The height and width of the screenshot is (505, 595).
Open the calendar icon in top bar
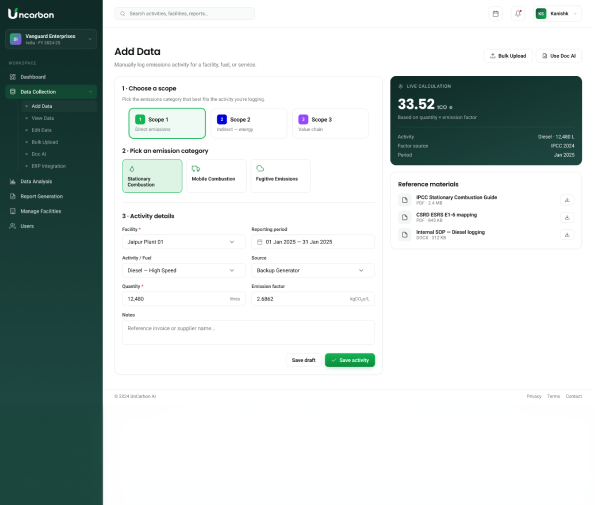(495, 14)
